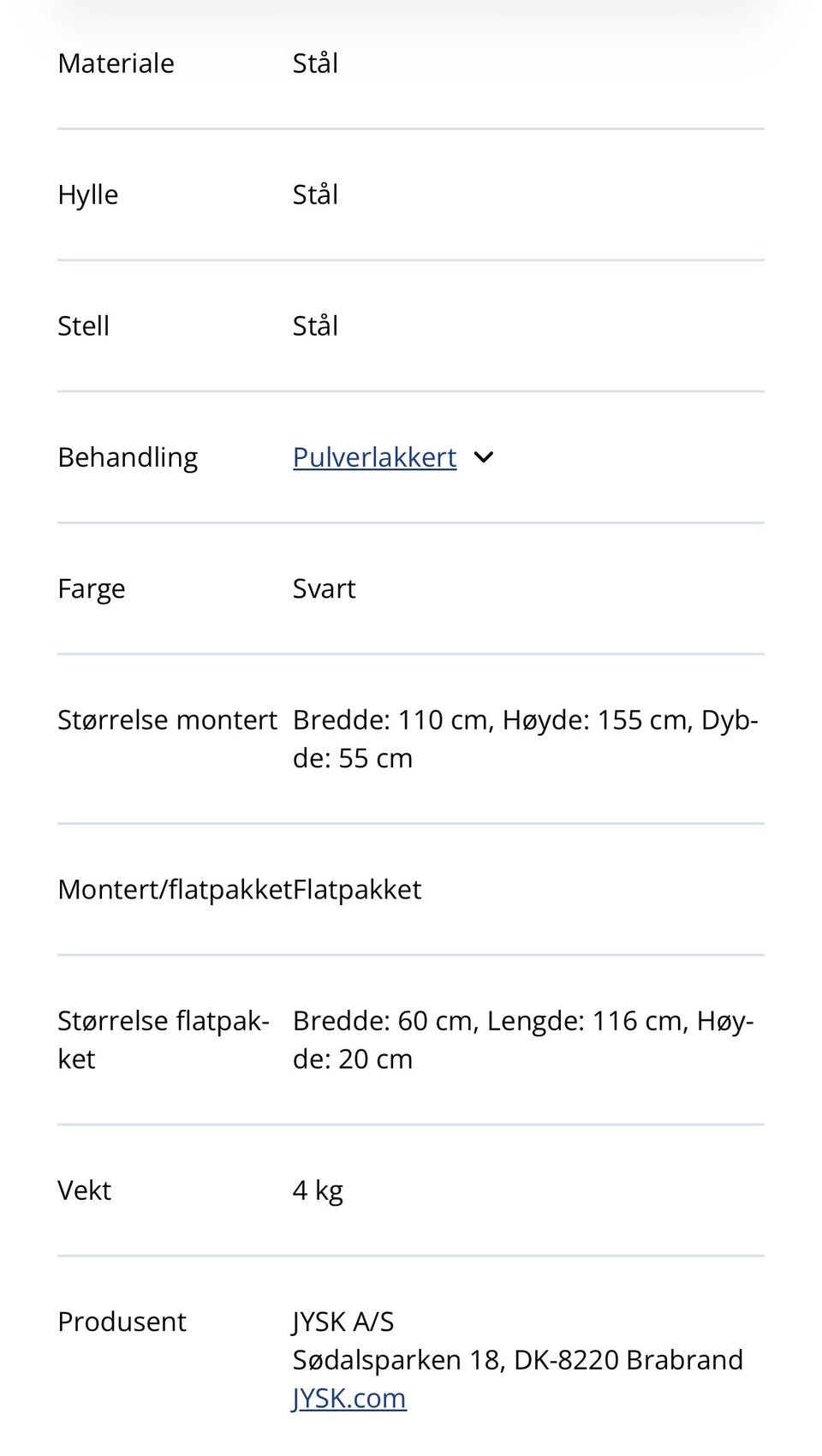The width and height of the screenshot is (822, 1456).
Task: Select the Produsent row label
Action: [x=122, y=1322]
